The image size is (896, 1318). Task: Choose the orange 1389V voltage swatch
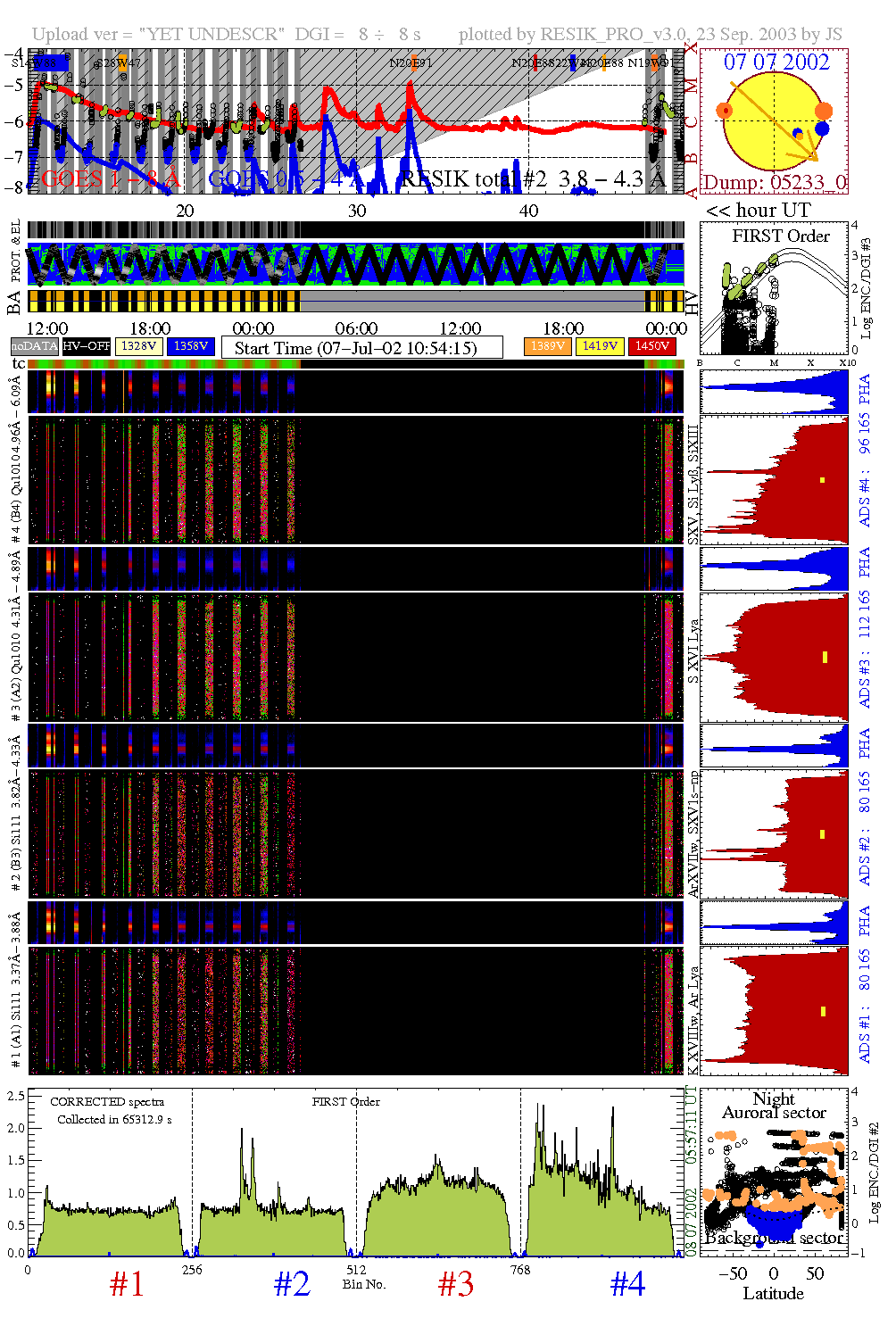547,346
